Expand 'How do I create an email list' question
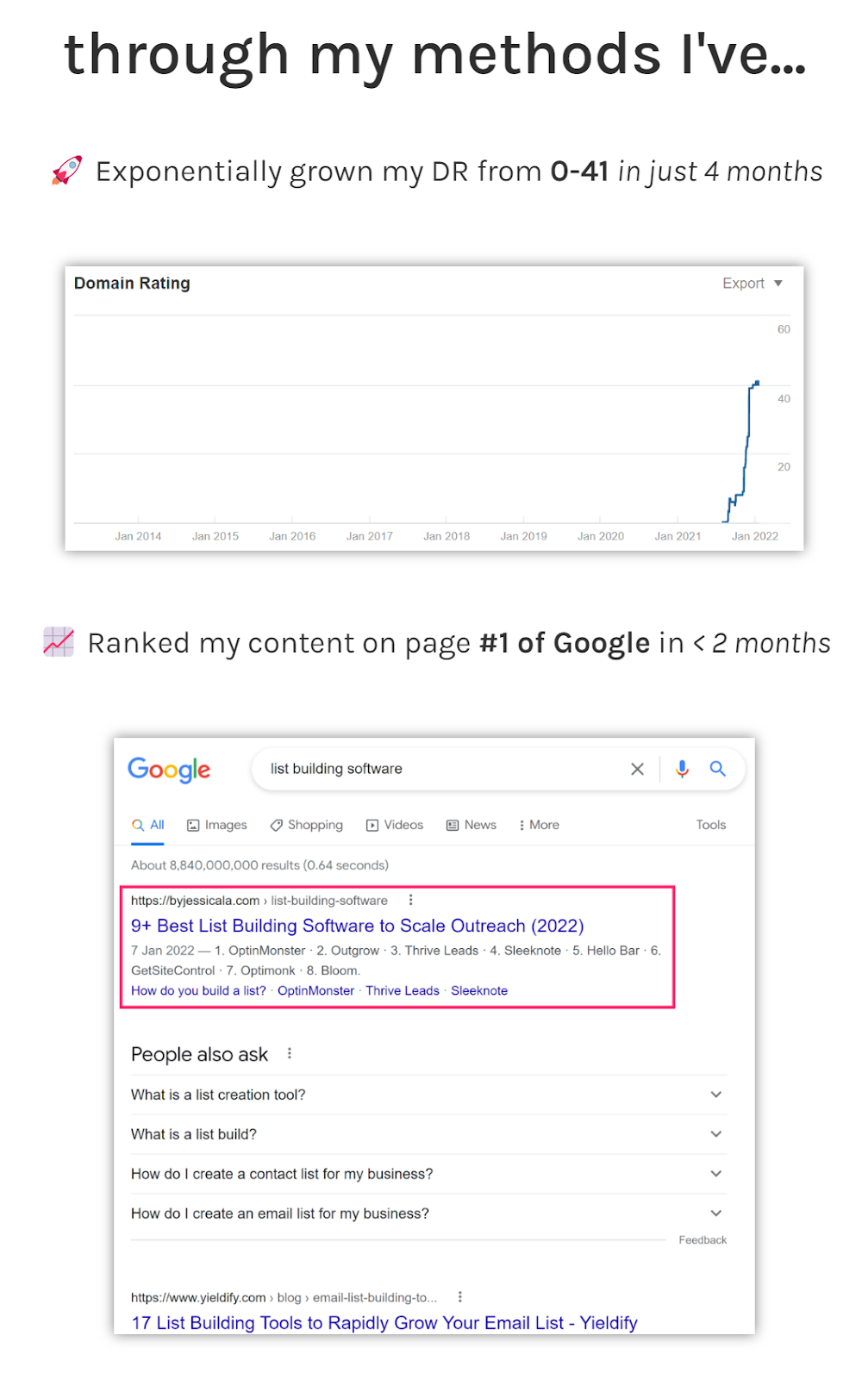Screen dimensions: 868x1379 (428, 1214)
